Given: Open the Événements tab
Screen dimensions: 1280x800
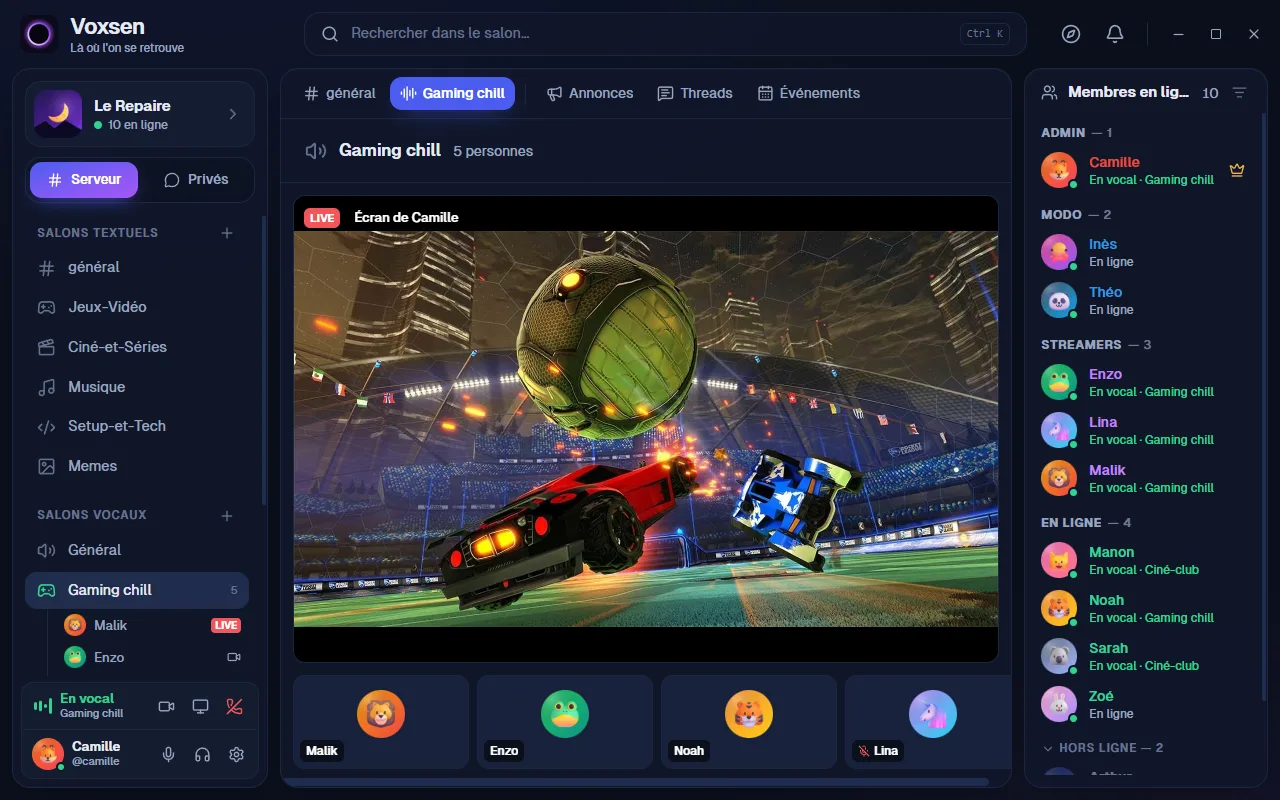Looking at the screenshot, I should coord(809,93).
